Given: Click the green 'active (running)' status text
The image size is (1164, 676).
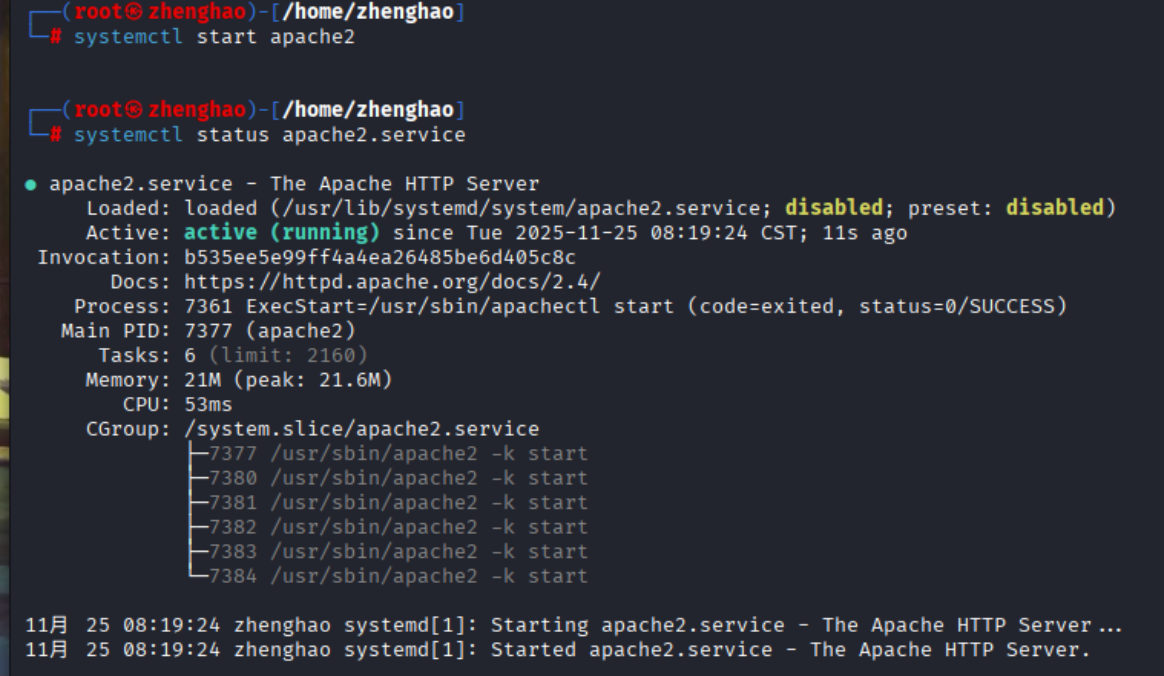Looking at the screenshot, I should pyautogui.click(x=281, y=233).
